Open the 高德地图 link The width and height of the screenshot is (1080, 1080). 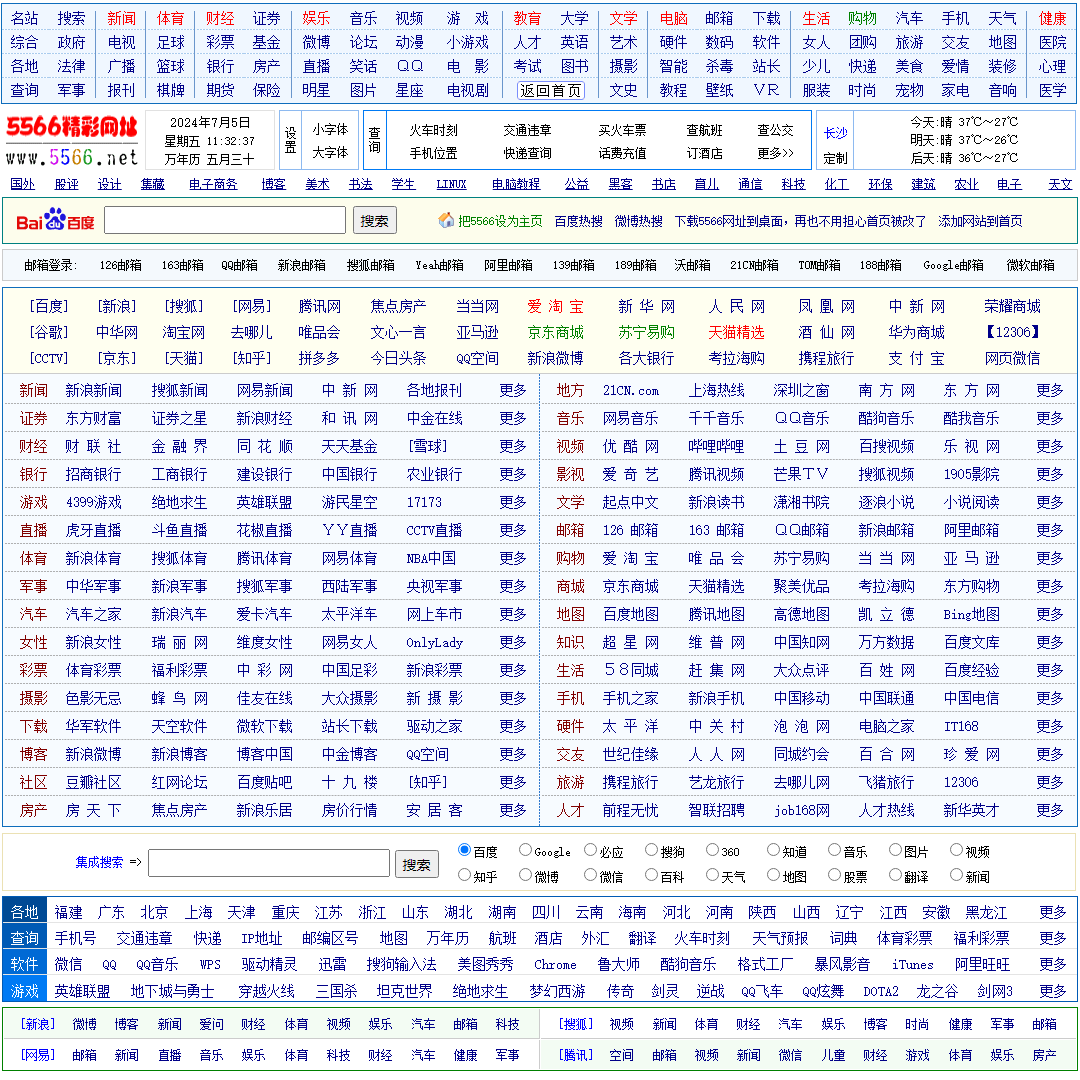(x=802, y=614)
